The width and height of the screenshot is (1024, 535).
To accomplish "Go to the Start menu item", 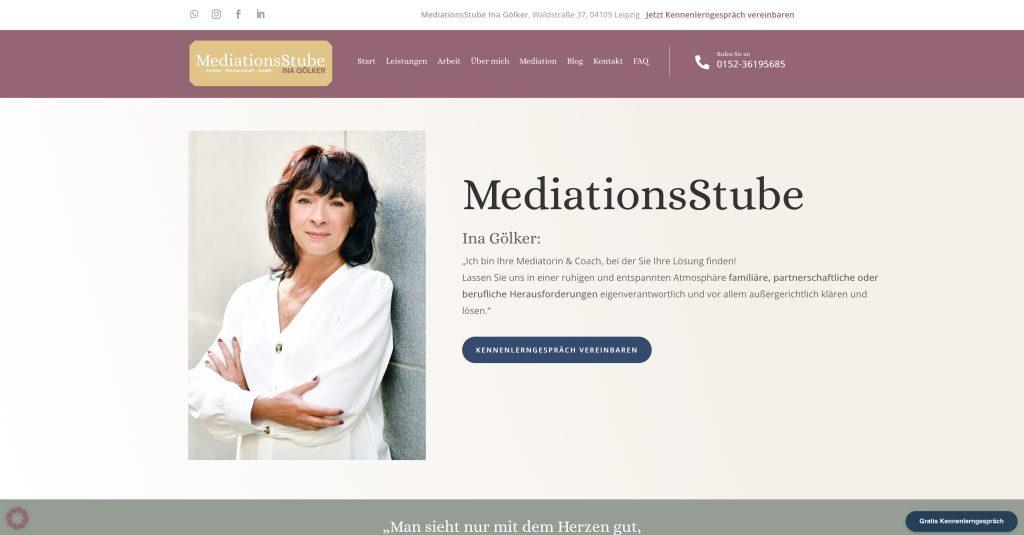I will (366, 61).
